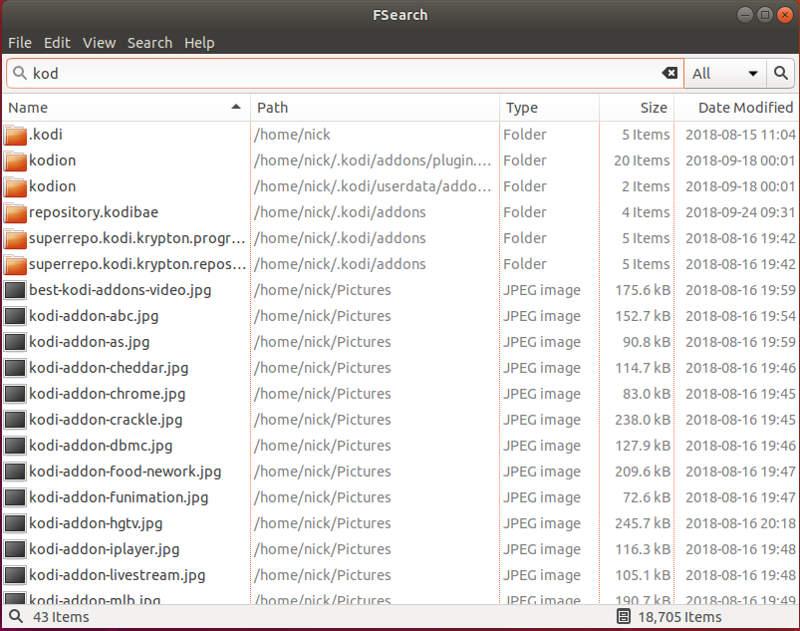Click the image icon for kodi-addon-chrome.jpg
Screen dimensions: 800x631
[13, 394]
